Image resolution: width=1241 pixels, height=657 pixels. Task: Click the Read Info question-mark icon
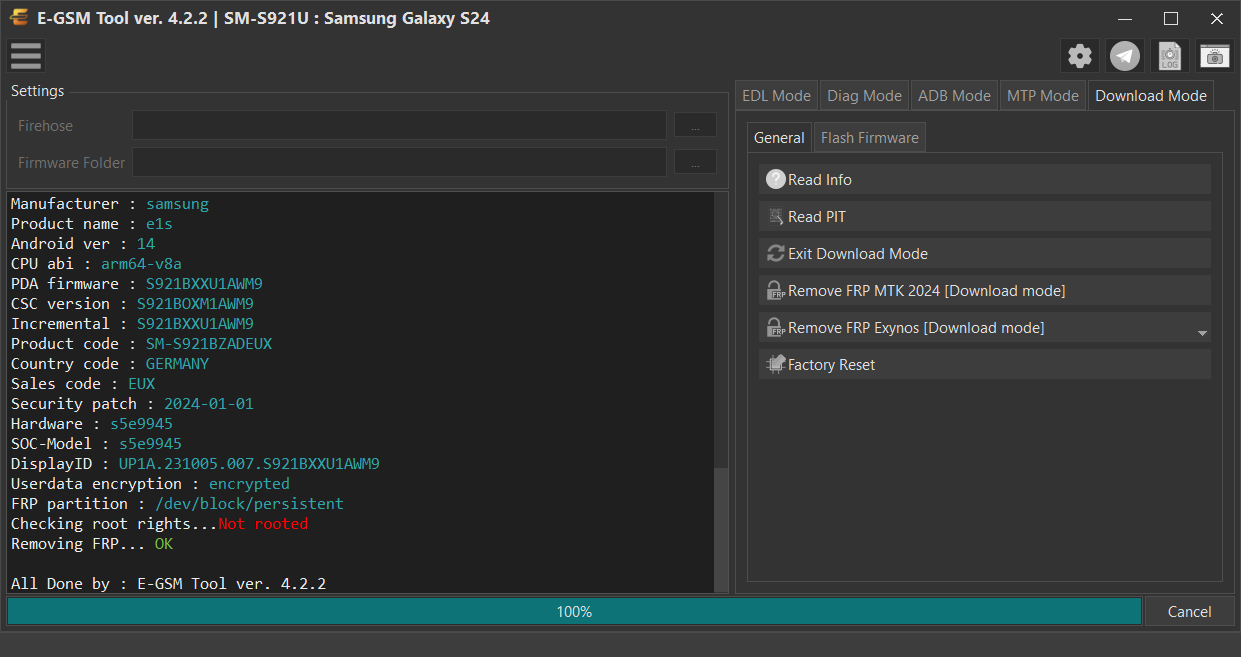pyautogui.click(x=776, y=180)
